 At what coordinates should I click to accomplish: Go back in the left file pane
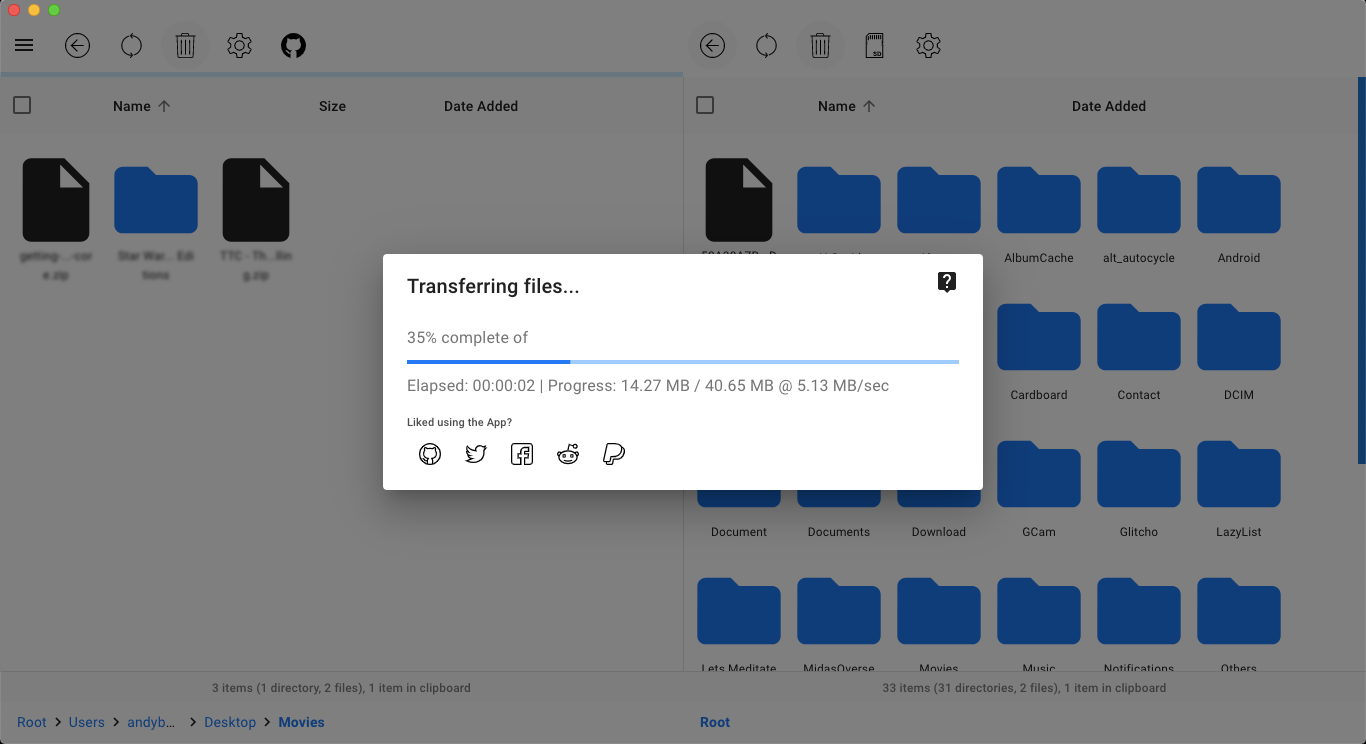point(78,46)
